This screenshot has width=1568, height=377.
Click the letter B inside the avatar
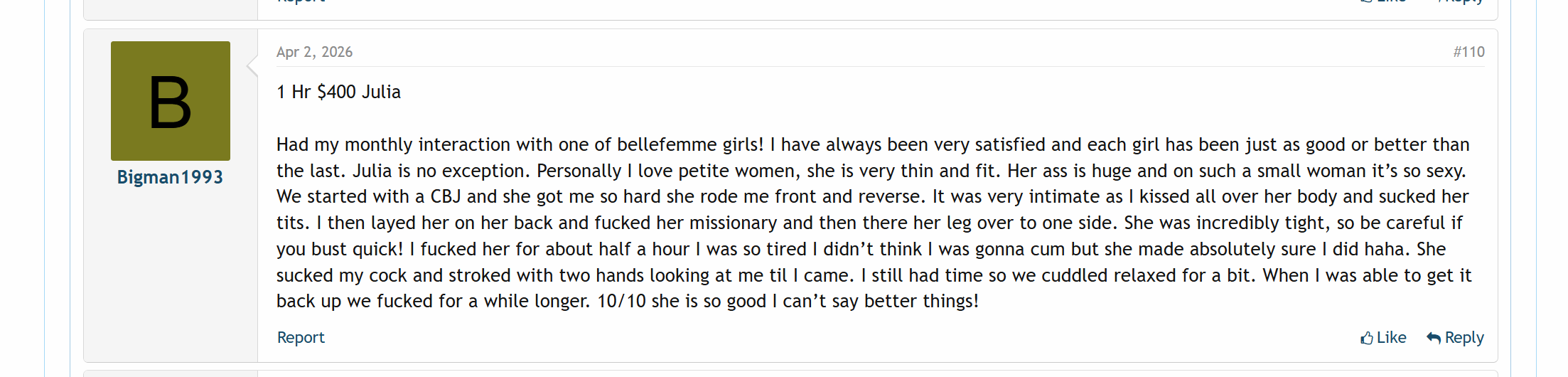coord(170,104)
